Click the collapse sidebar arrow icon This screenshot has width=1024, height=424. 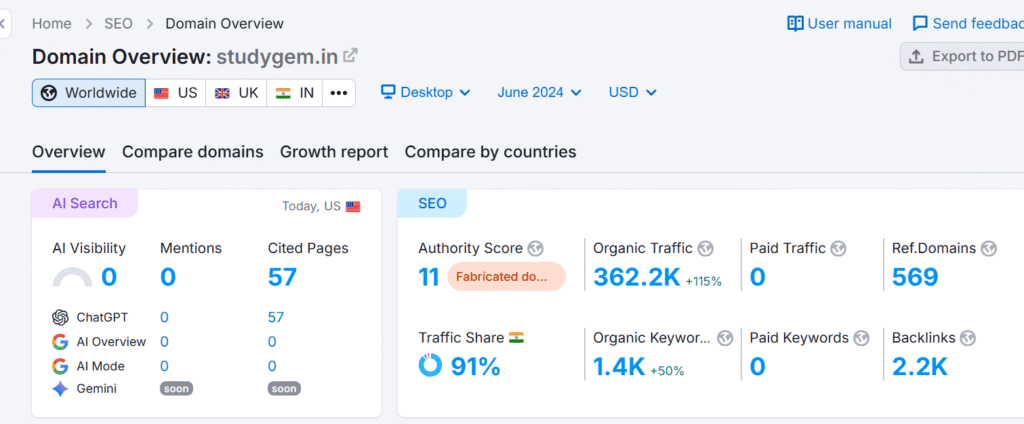tap(3, 25)
